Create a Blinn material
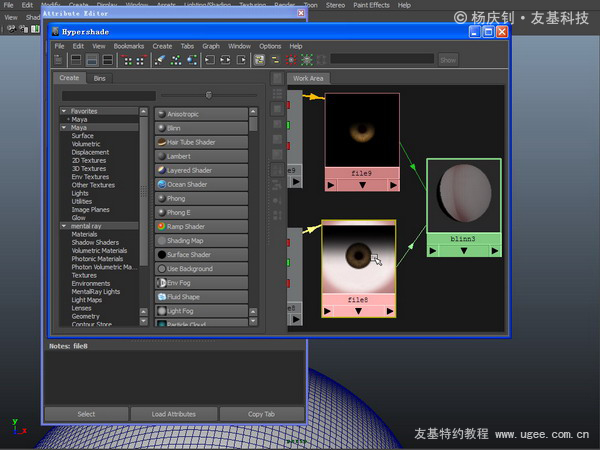The height and width of the screenshot is (450, 600). [x=202, y=128]
